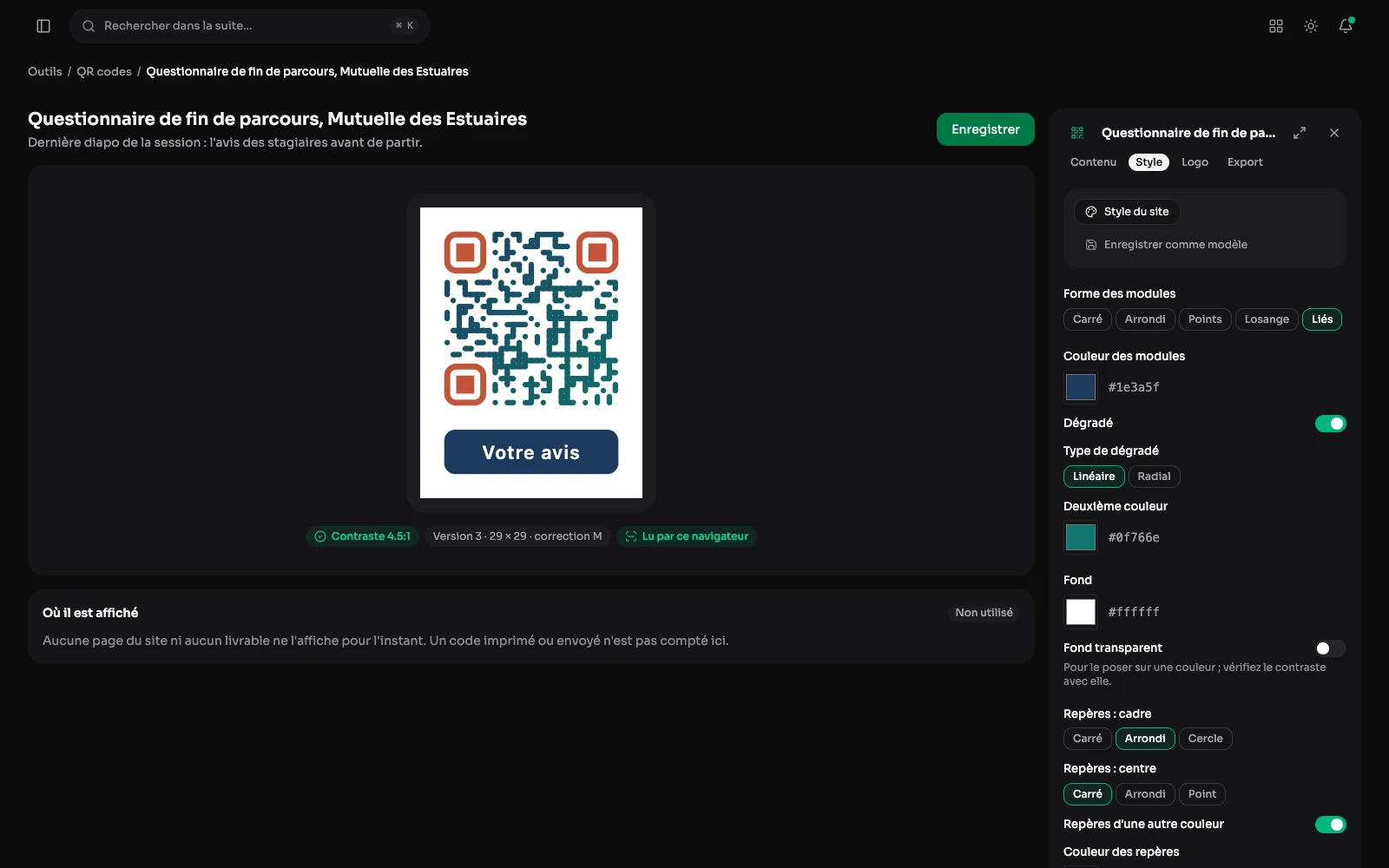
Task: Apply Style du site
Action: click(1127, 212)
